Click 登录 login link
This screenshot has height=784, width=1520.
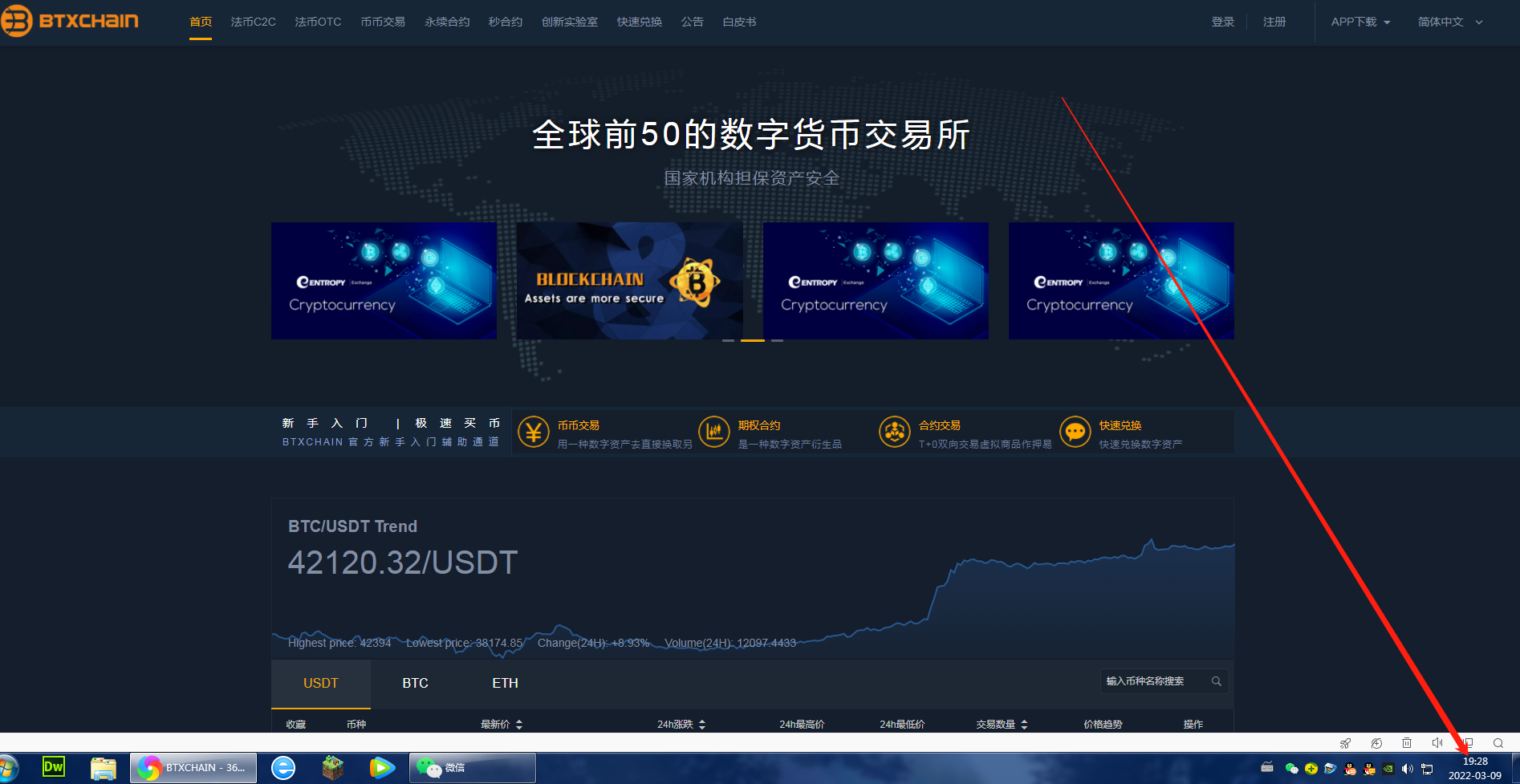(x=1223, y=22)
